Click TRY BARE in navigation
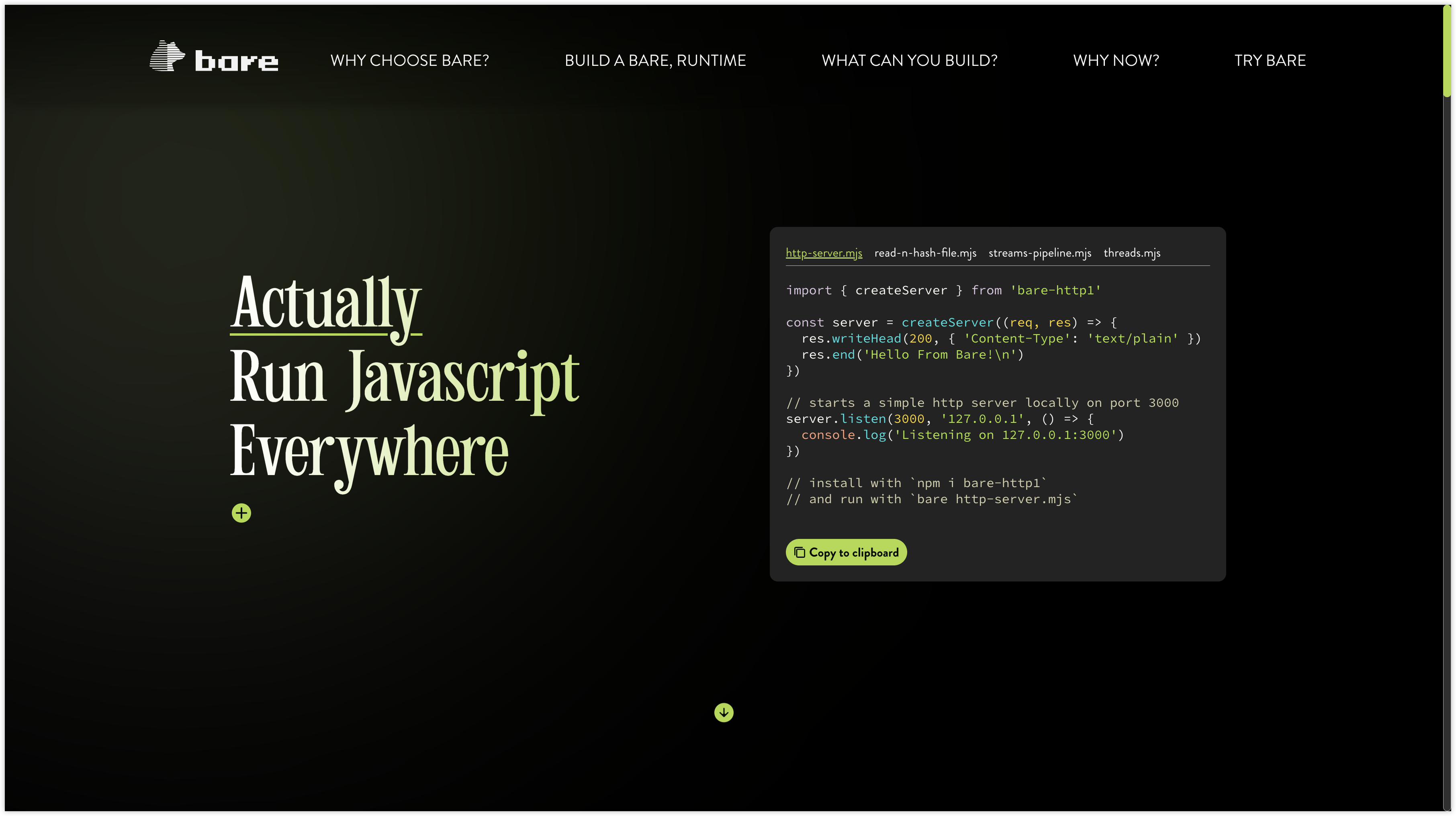 1270,61
